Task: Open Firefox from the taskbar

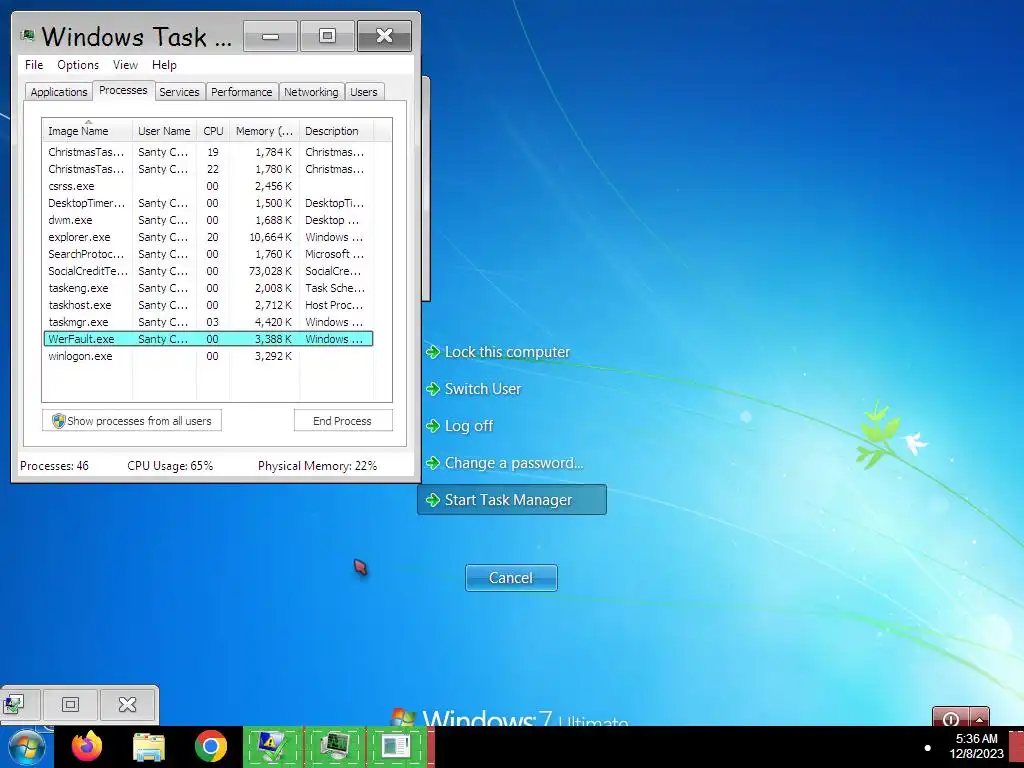Action: pos(87,746)
